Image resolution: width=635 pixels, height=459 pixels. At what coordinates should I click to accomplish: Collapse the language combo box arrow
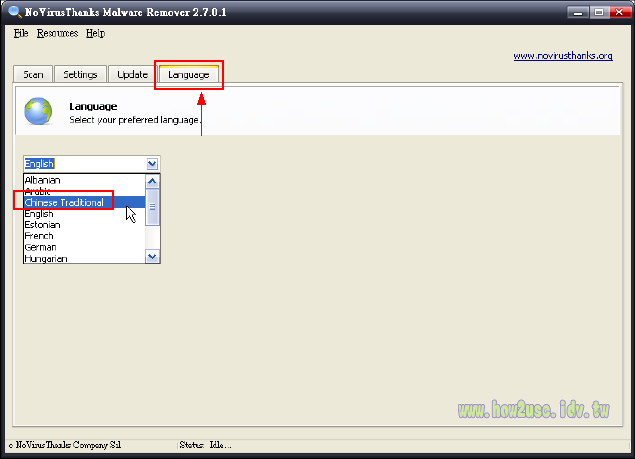[x=152, y=164]
